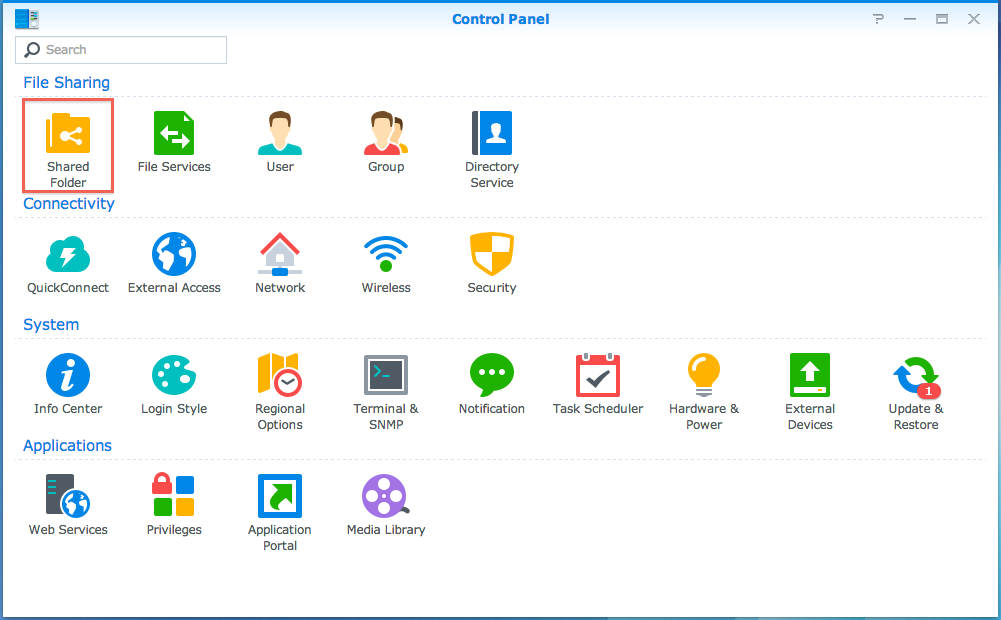Screen dimensions: 1001x620
Task: Open Media Library film reel icon
Action: 385,497
